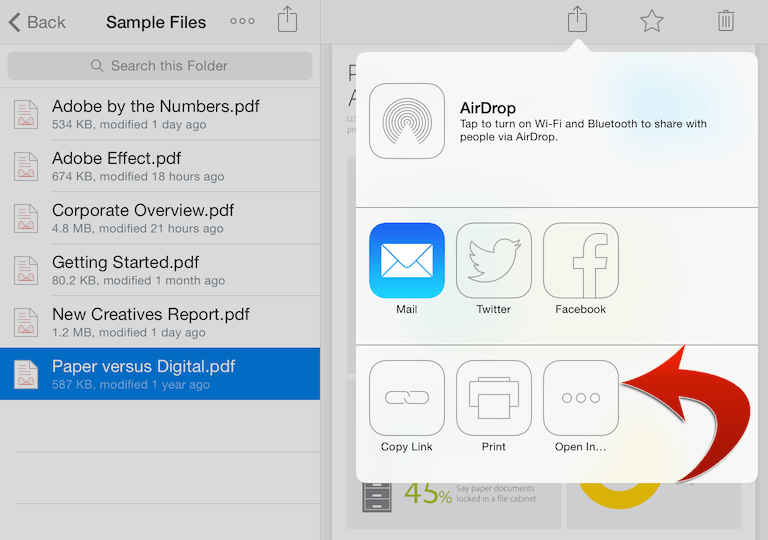
Task: Tap PDF icon of Paper versus Digital
Action: tap(25, 374)
